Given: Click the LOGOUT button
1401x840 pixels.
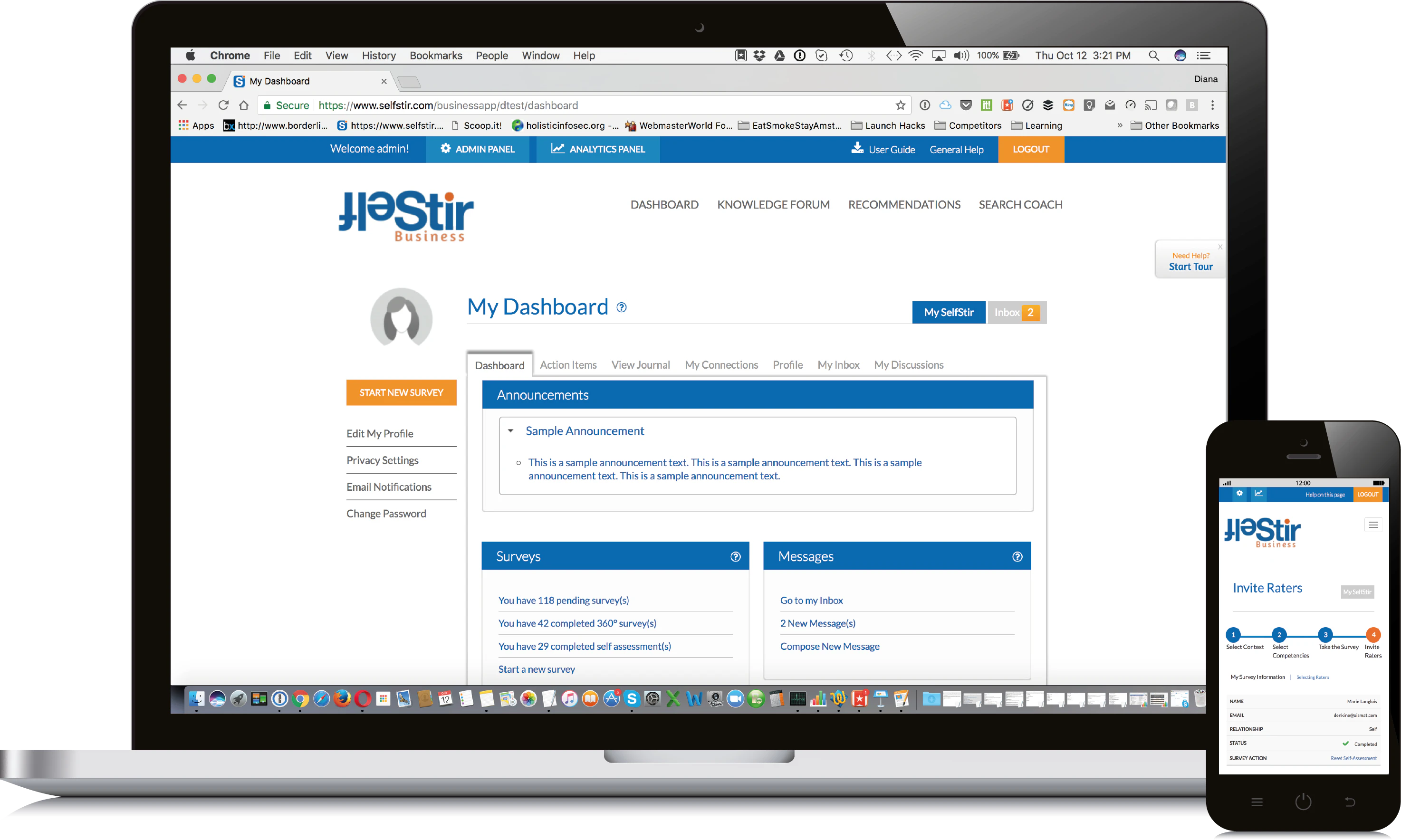Looking at the screenshot, I should 1030,149.
